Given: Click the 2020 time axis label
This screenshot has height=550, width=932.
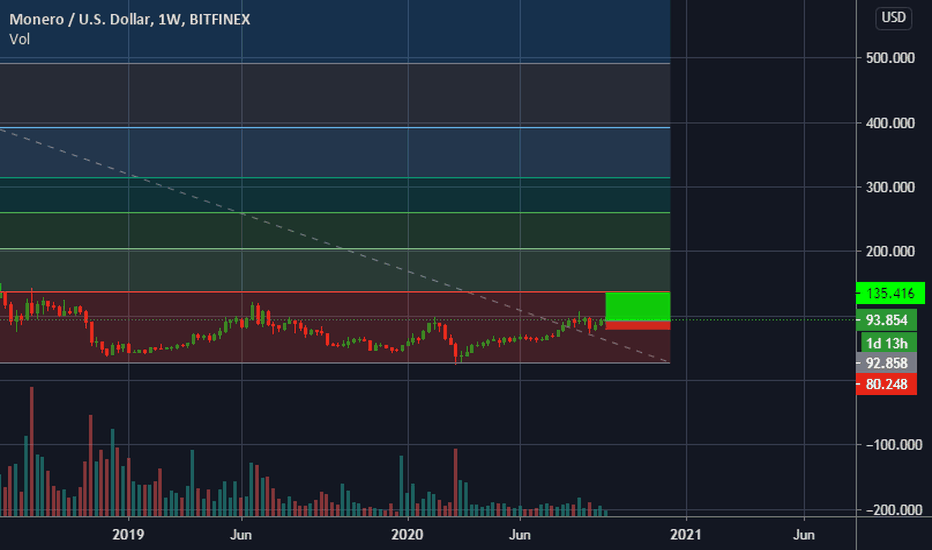Looking at the screenshot, I should (407, 535).
